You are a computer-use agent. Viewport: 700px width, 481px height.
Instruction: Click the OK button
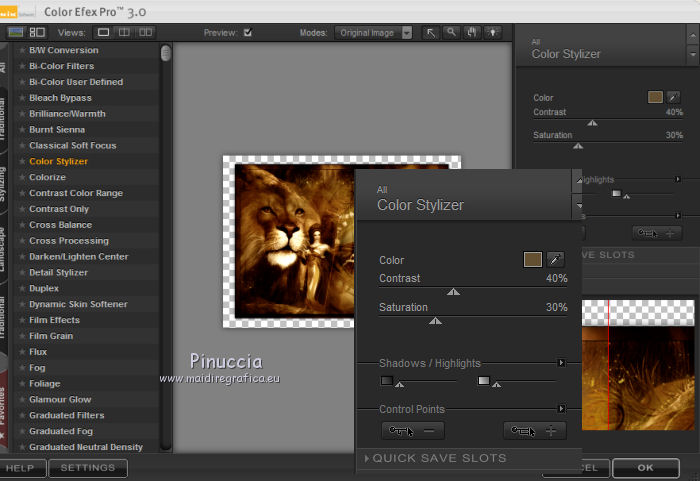645,467
